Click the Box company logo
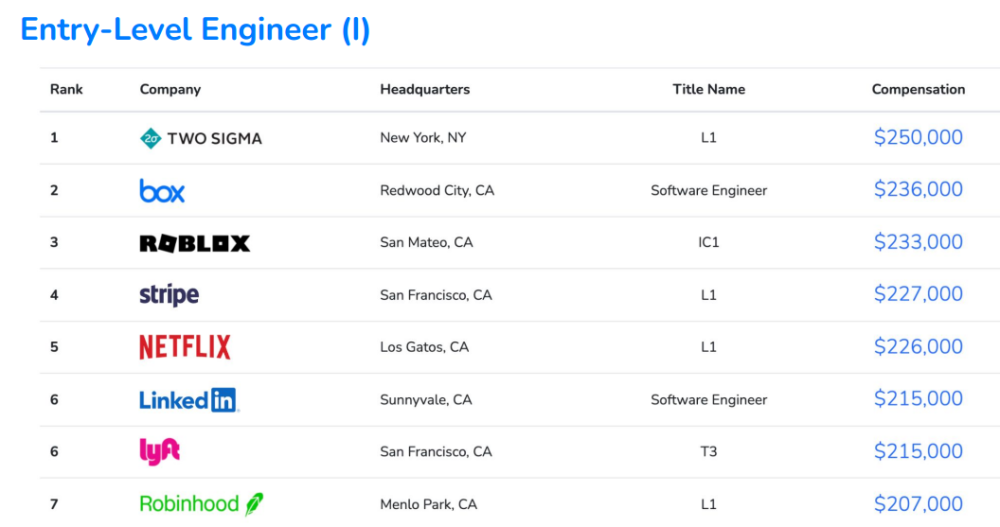 click(162, 190)
